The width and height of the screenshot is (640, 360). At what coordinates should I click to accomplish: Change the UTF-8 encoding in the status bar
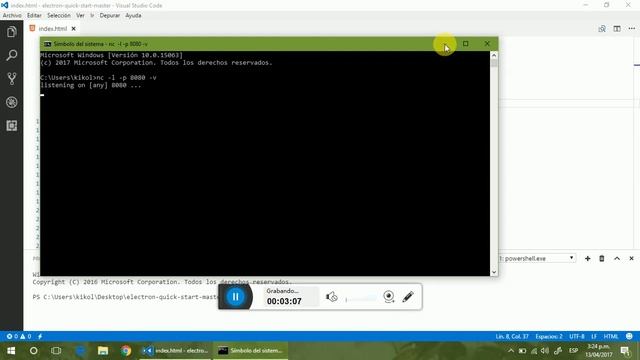tap(577, 336)
